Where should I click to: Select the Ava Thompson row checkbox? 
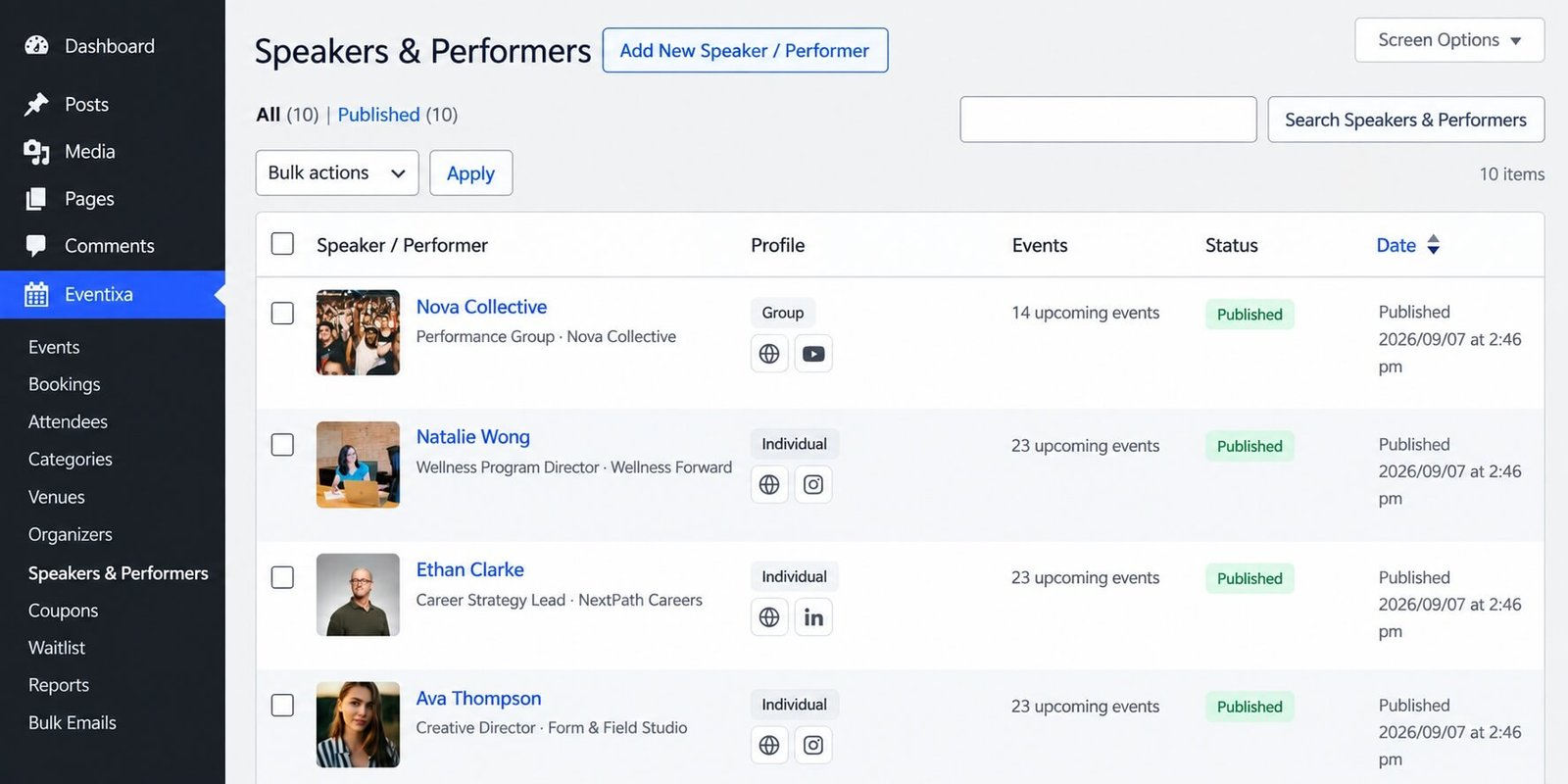coord(282,706)
